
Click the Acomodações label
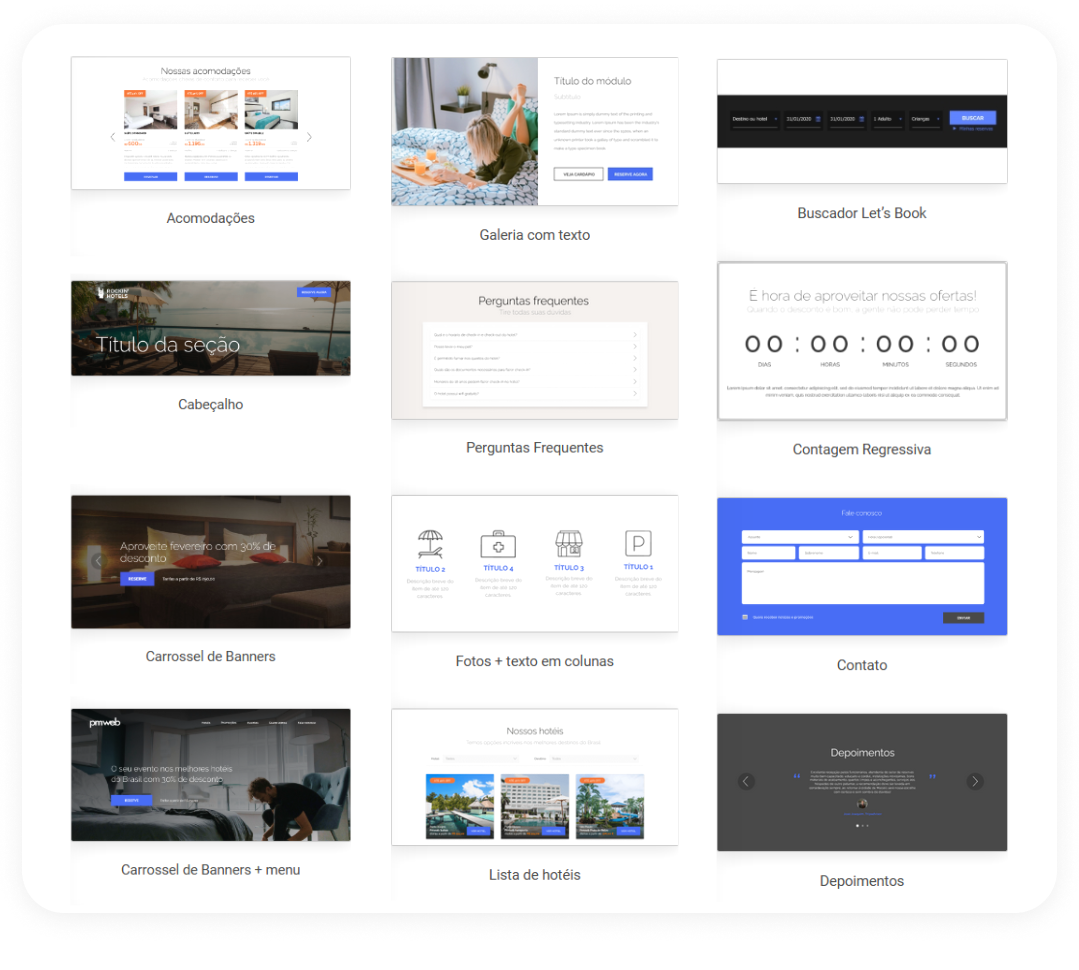coord(211,218)
